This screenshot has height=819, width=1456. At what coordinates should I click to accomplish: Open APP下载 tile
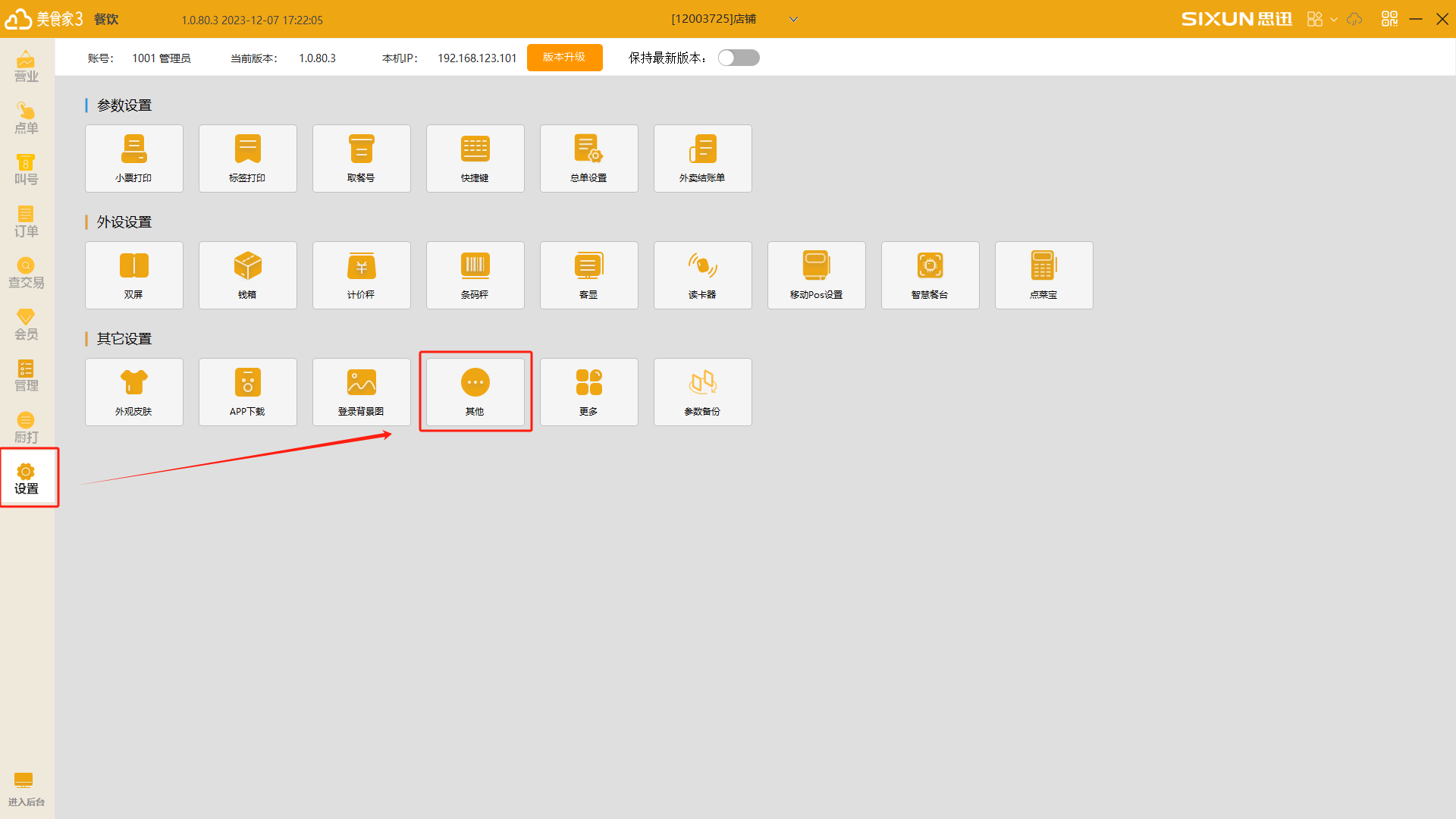pyautogui.click(x=248, y=392)
